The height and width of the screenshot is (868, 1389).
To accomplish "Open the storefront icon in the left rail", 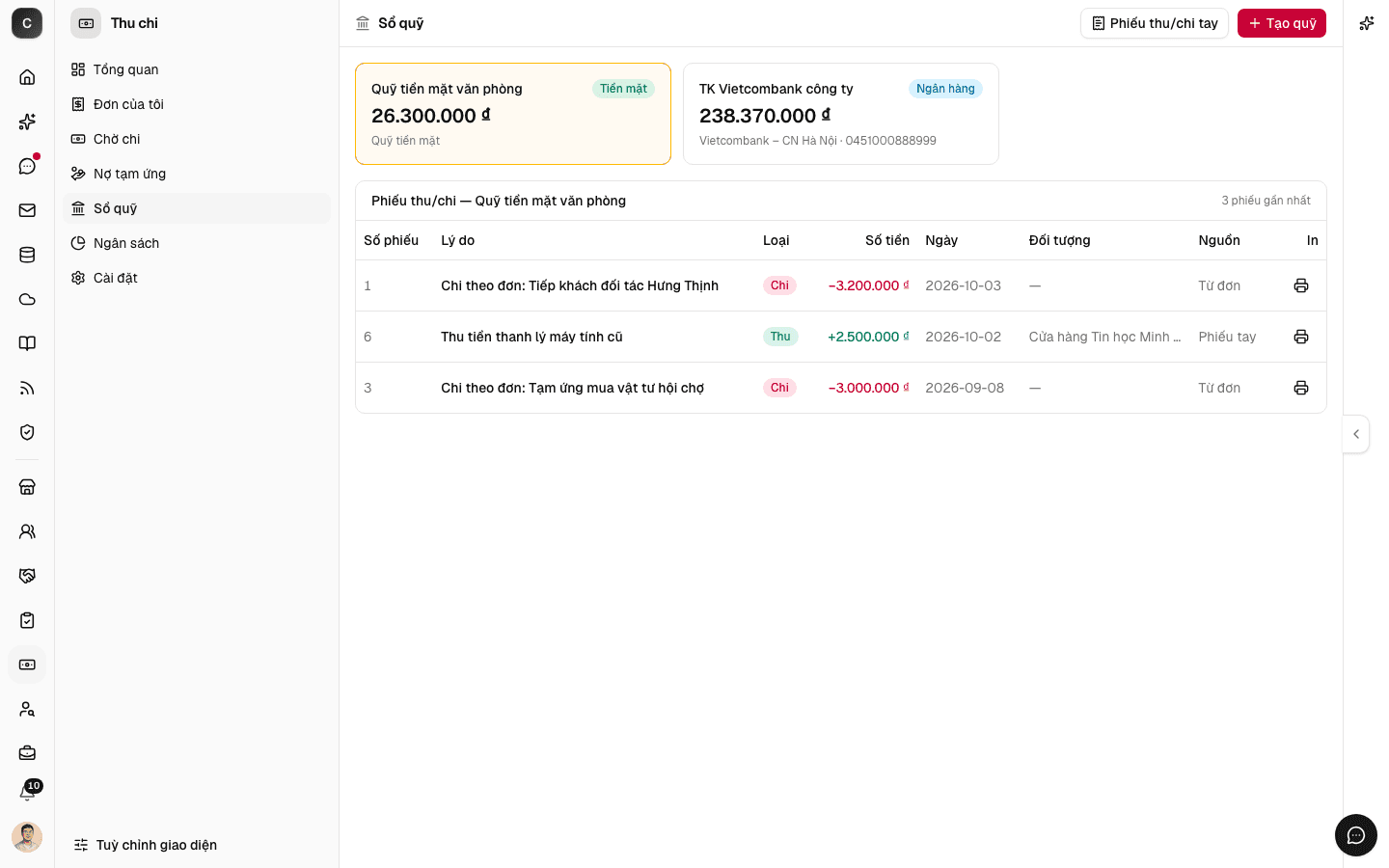I will click(27, 487).
